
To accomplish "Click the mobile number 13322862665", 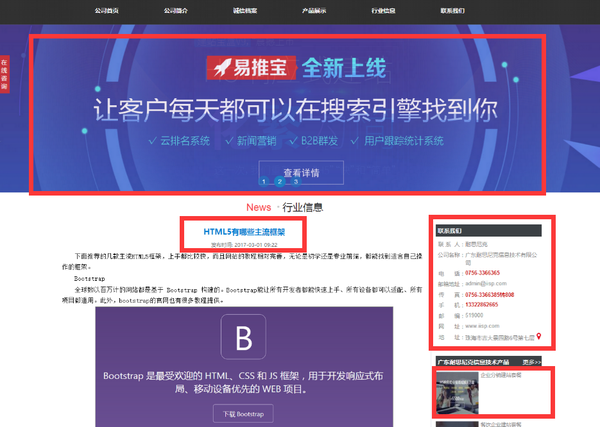I will click(481, 305).
